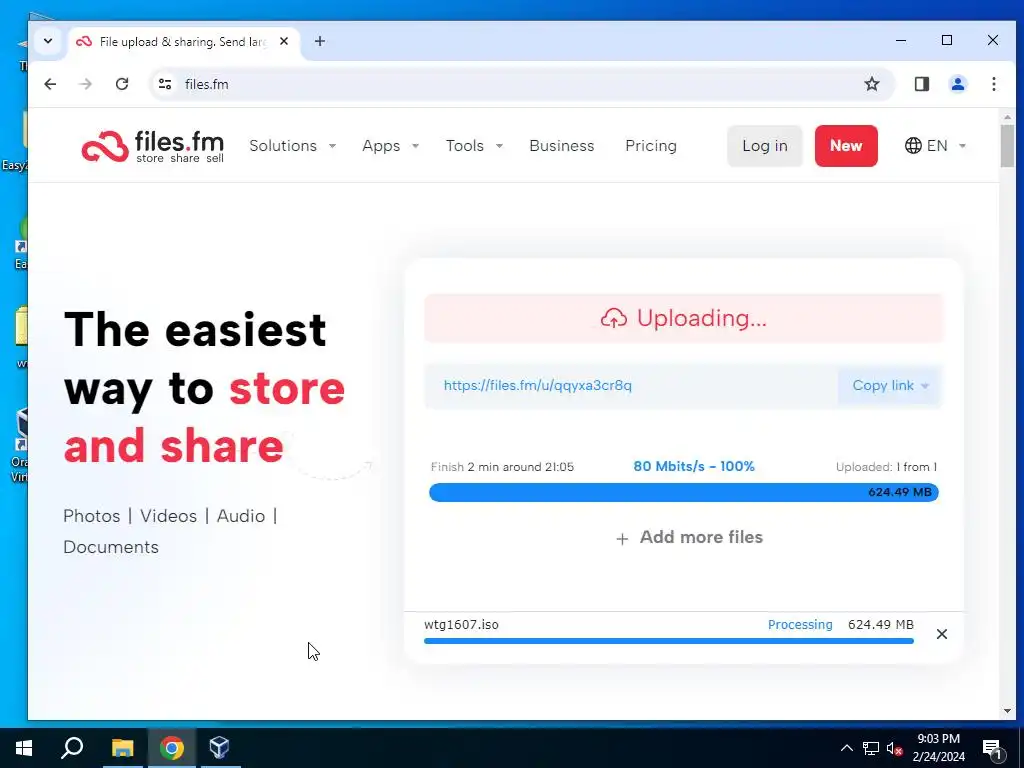Show hidden system tray icons
1024x768 pixels.
pos(846,748)
